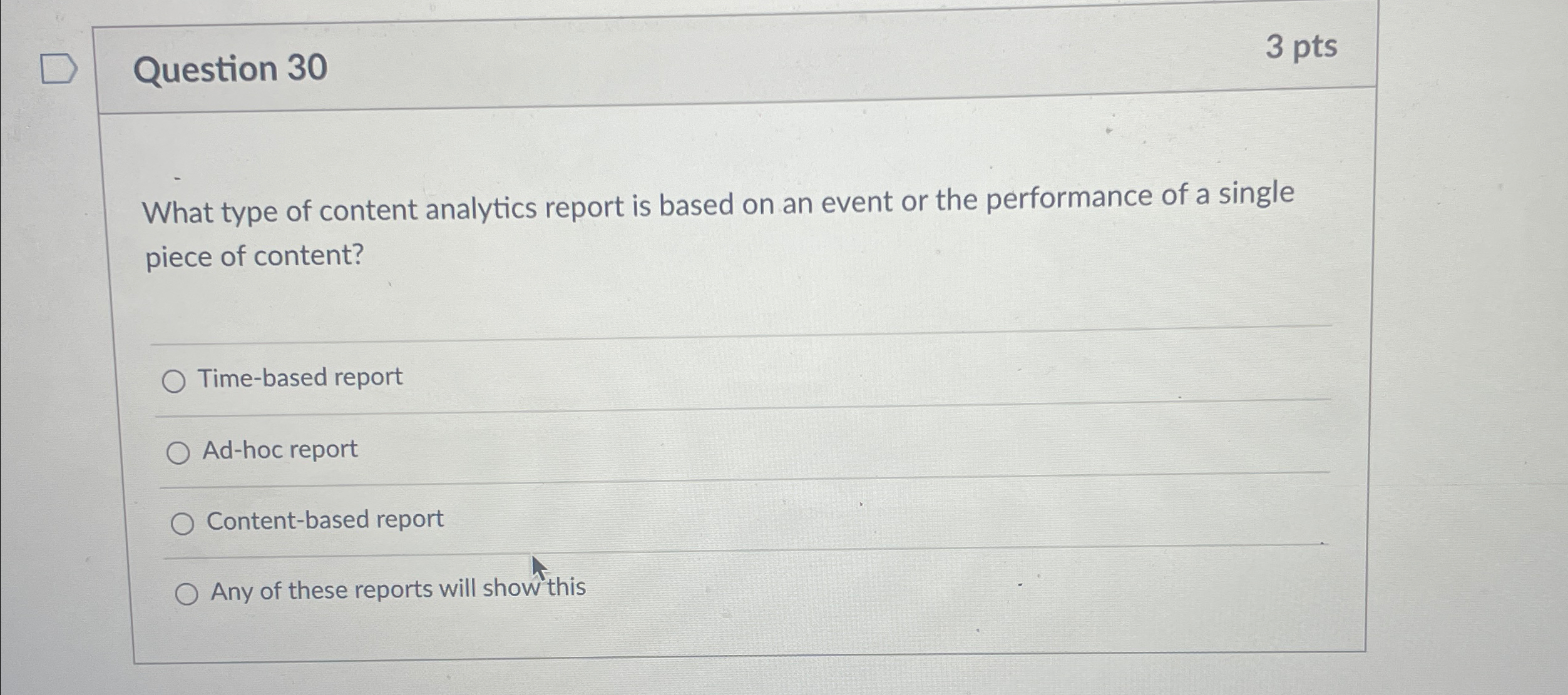The width and height of the screenshot is (1568, 695).
Task: Click the Any of these reports answer text
Action: coord(397,589)
